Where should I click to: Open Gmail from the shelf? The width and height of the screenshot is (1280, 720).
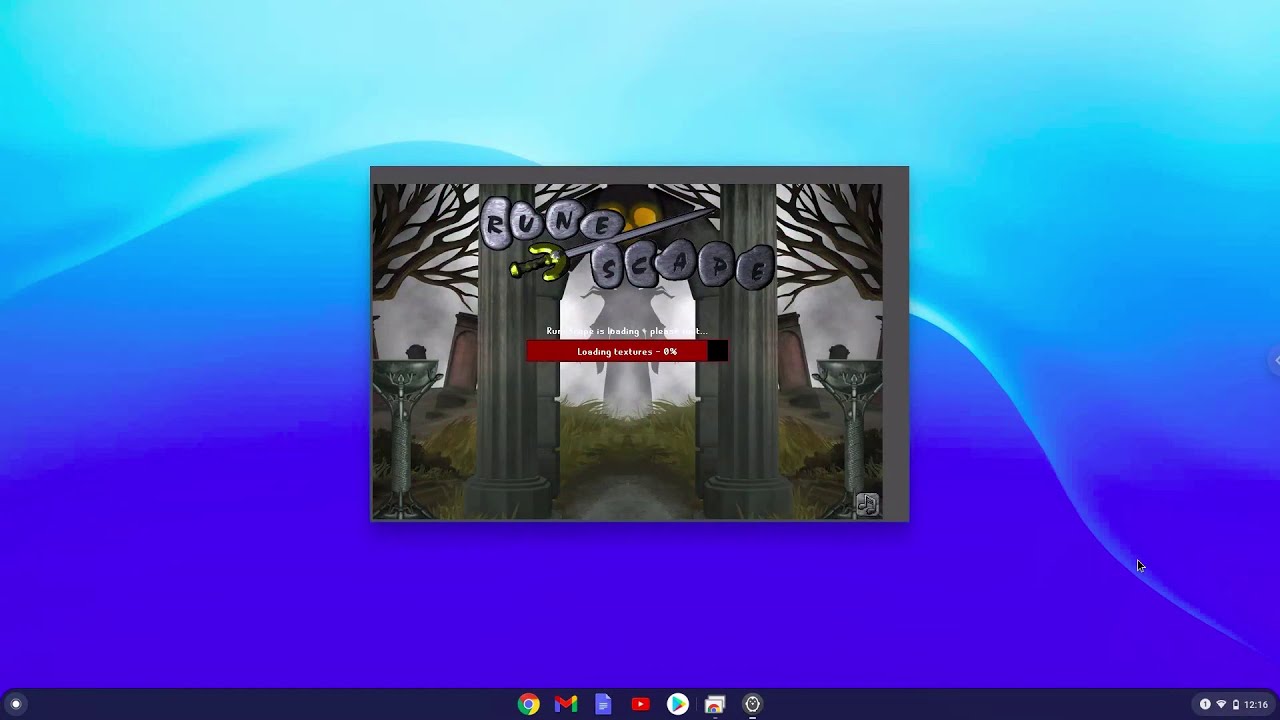(566, 704)
